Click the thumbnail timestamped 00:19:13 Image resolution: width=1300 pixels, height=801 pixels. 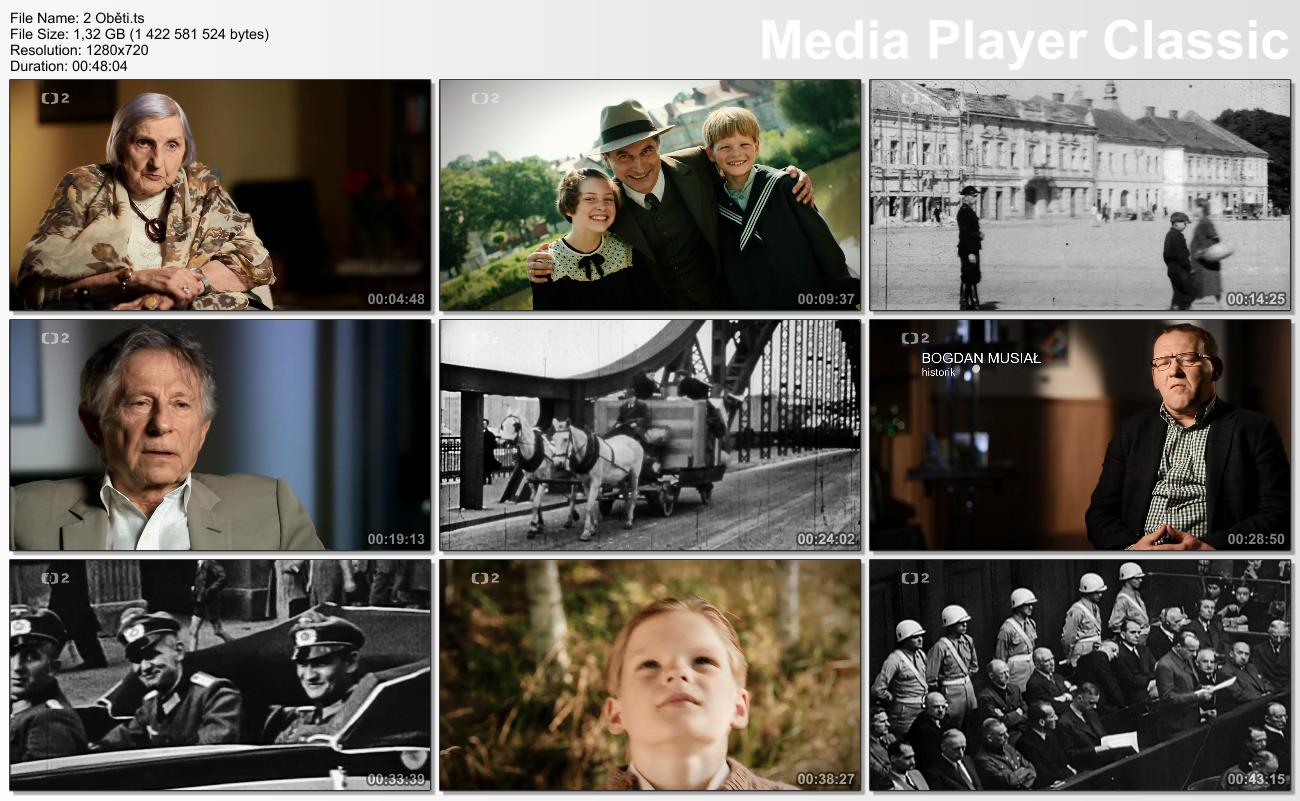coord(220,435)
